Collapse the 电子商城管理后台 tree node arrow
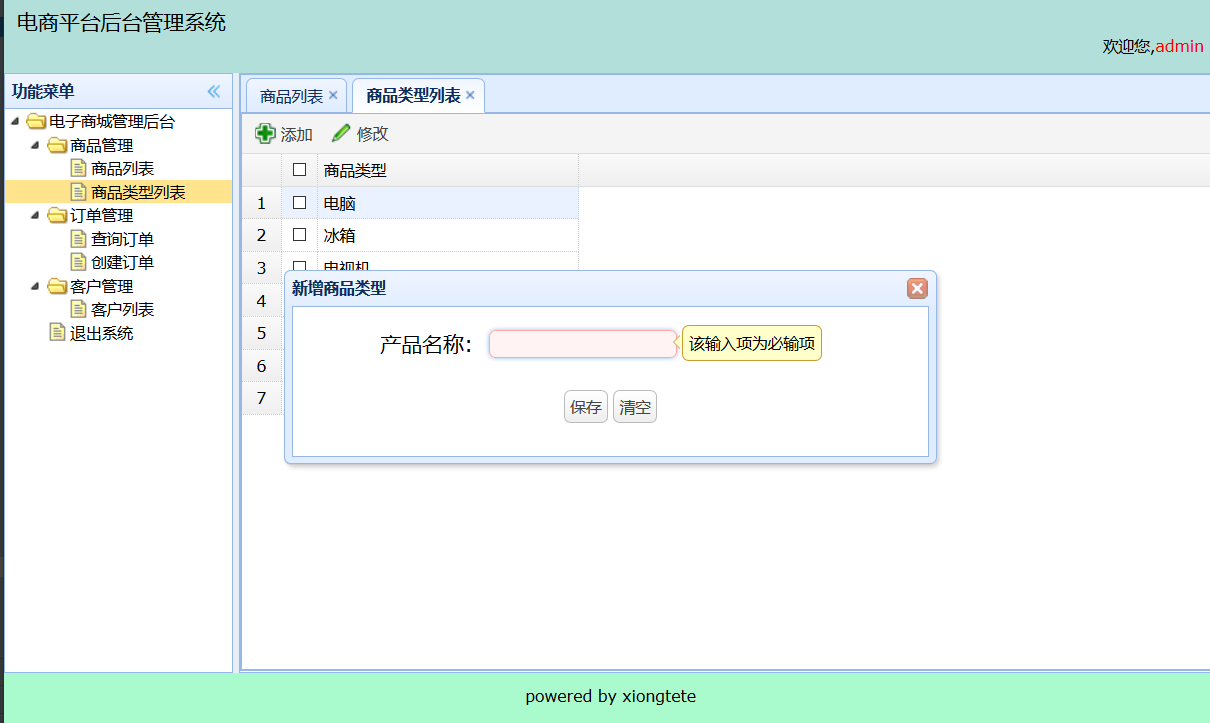This screenshot has height=723, width=1210. coord(15,122)
